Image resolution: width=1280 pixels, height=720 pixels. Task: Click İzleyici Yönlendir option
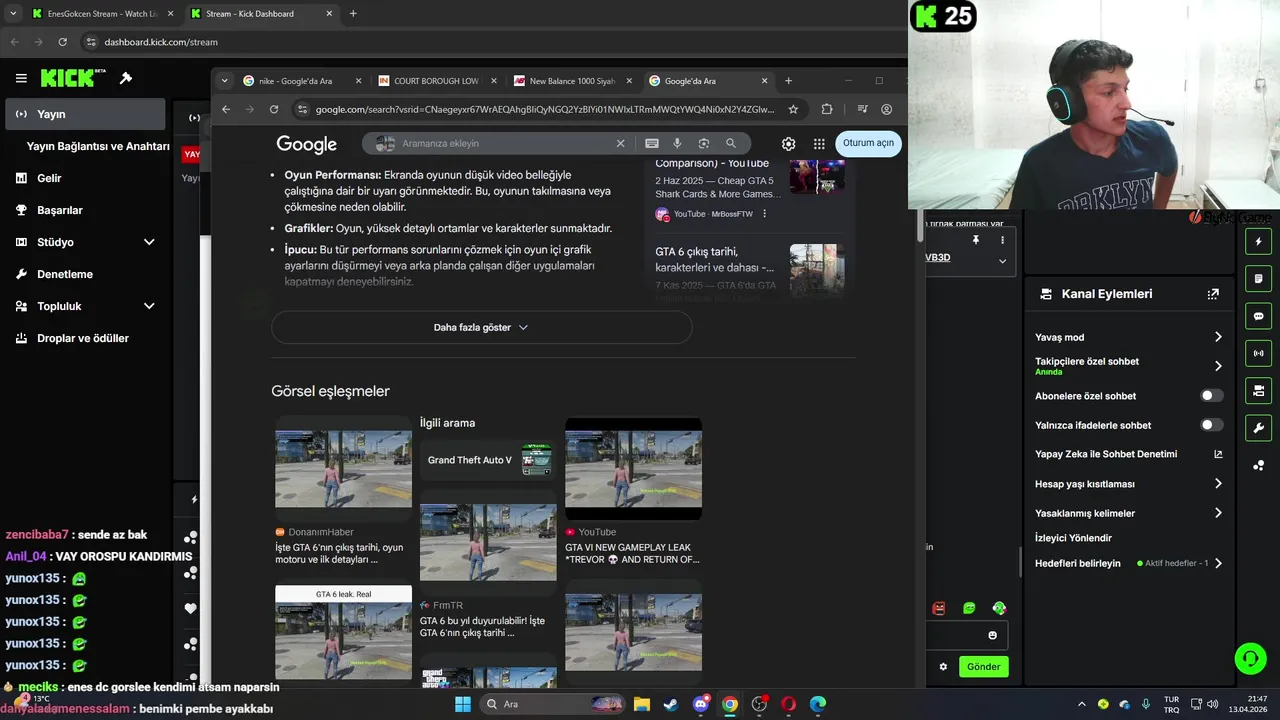[x=1073, y=538]
